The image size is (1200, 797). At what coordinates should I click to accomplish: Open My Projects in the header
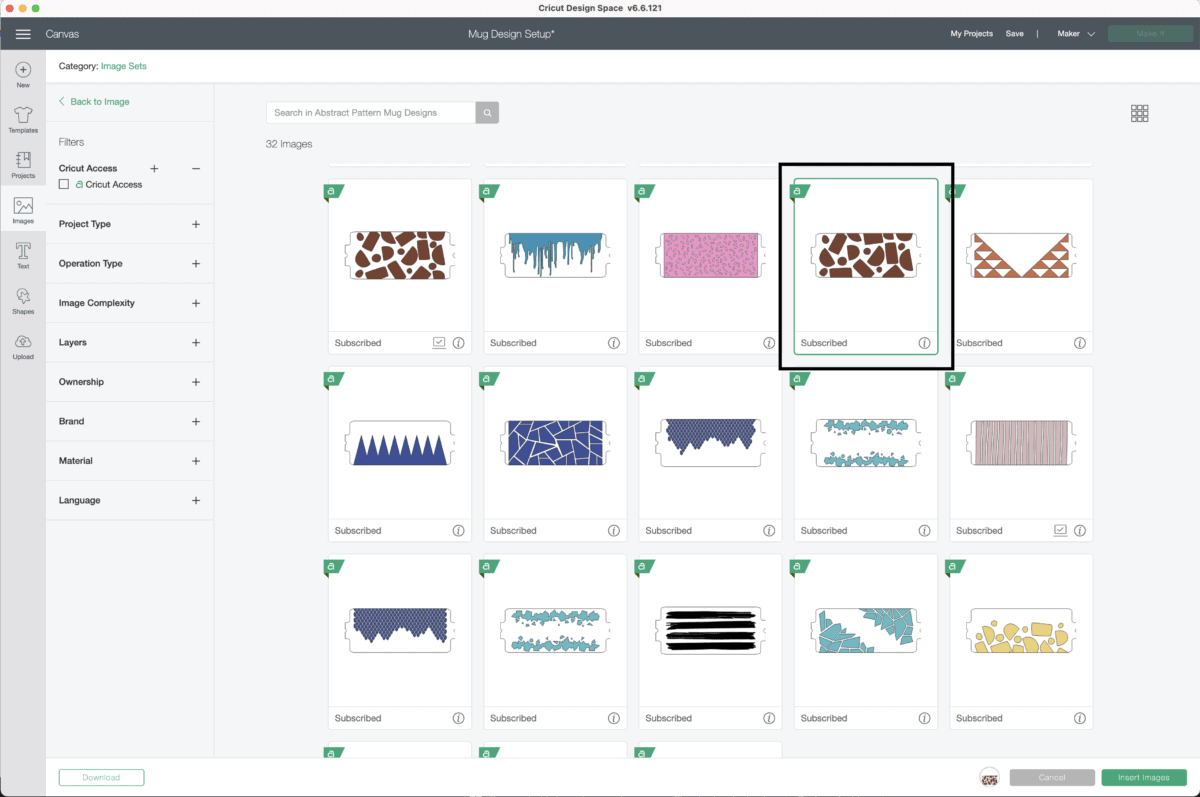coord(971,34)
